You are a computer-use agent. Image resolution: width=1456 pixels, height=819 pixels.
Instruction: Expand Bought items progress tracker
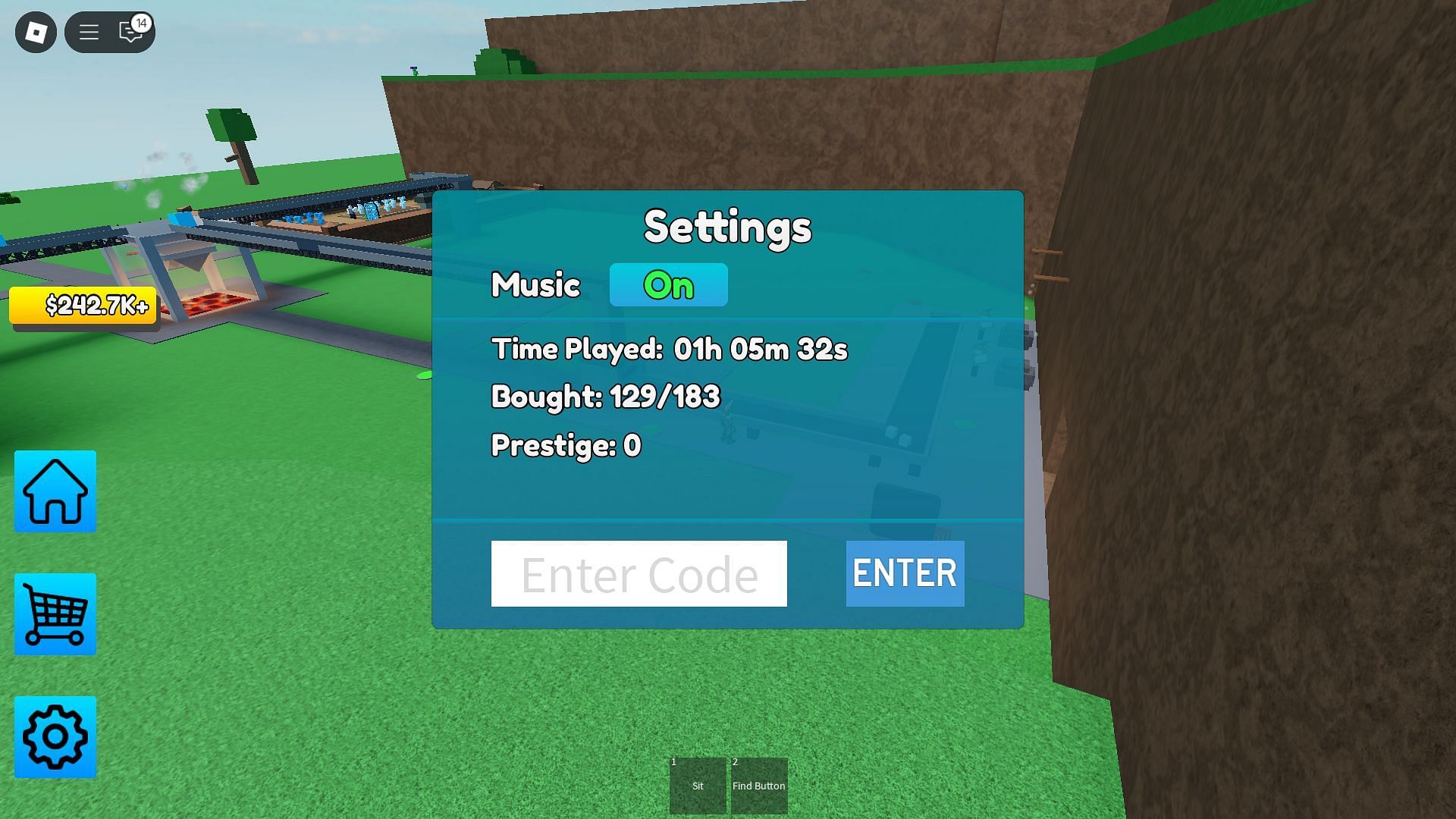pyautogui.click(x=605, y=396)
